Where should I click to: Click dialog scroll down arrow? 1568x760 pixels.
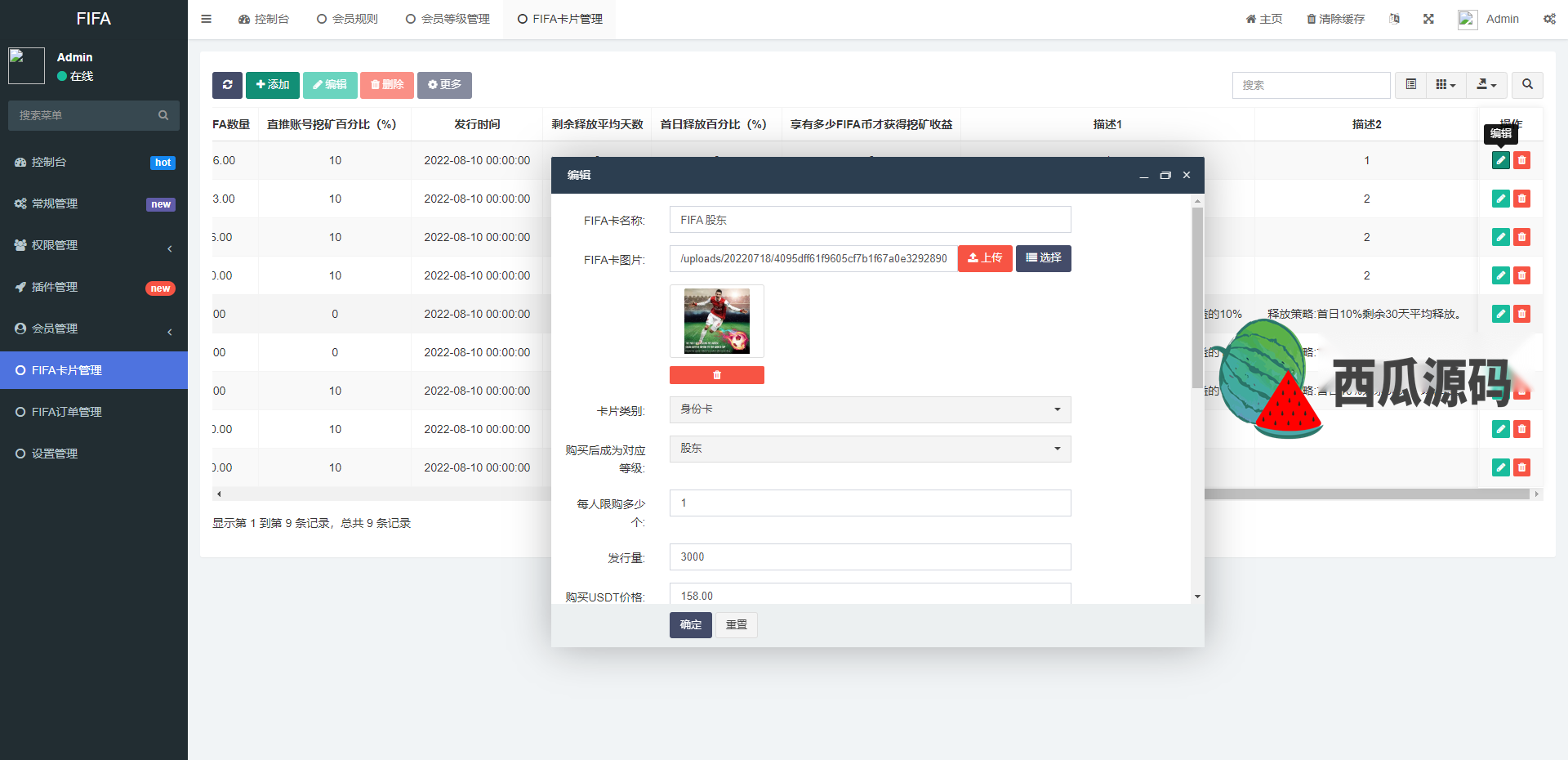click(x=1197, y=597)
